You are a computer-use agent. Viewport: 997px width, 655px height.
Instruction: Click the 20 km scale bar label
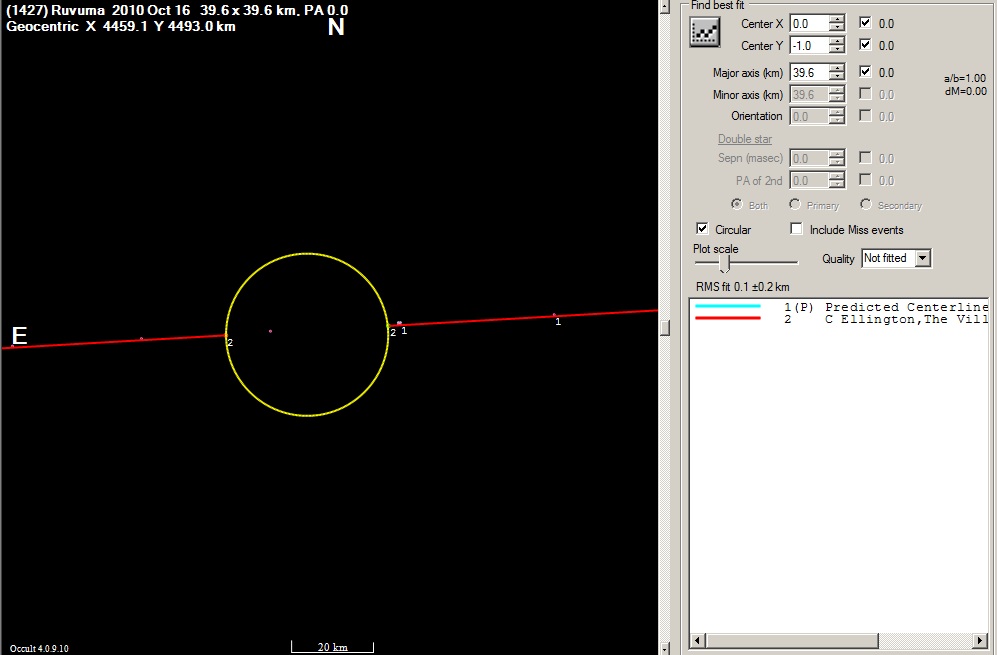333,647
